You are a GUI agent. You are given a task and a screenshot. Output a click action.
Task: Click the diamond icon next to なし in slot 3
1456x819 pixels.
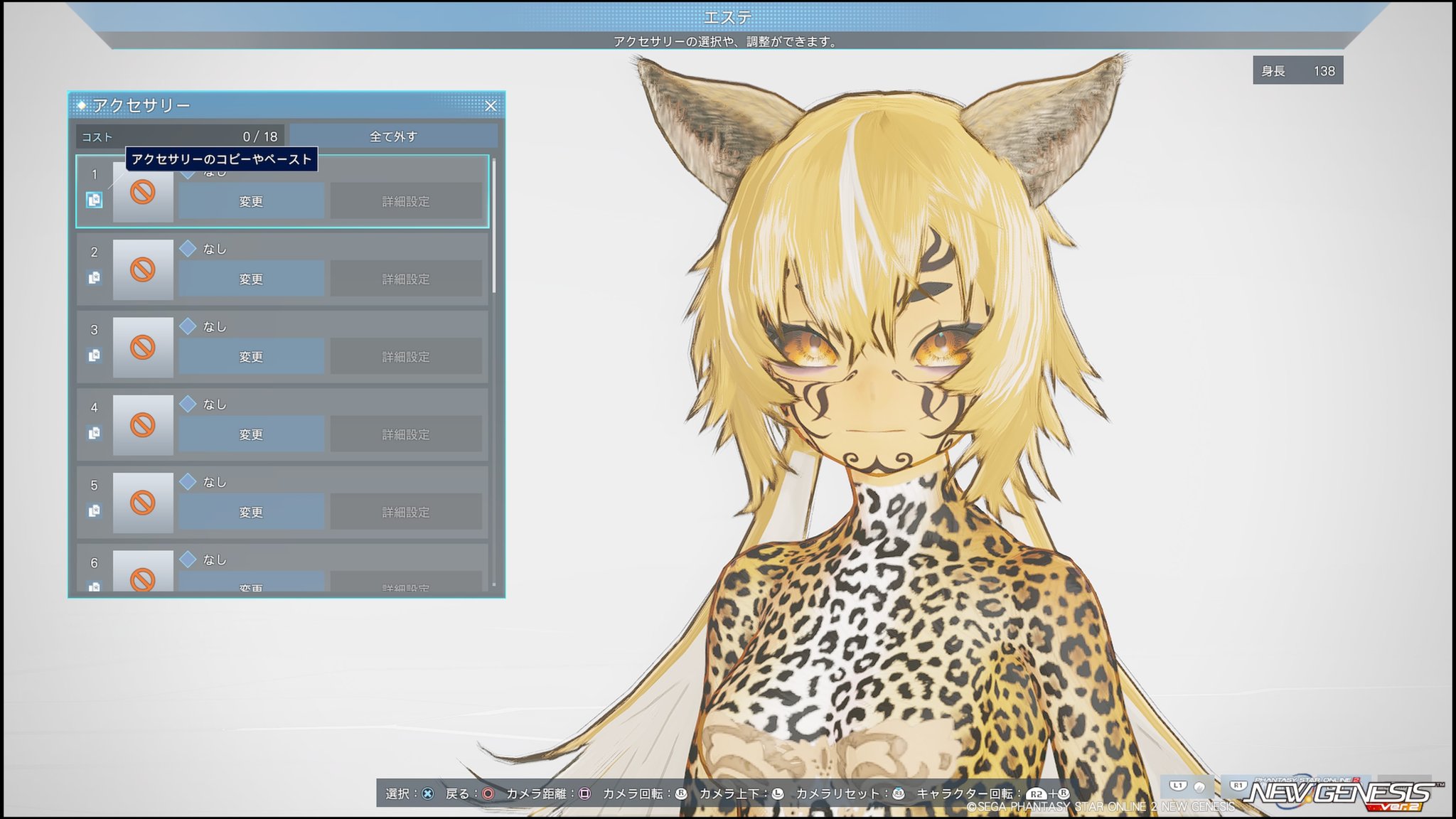[188, 326]
